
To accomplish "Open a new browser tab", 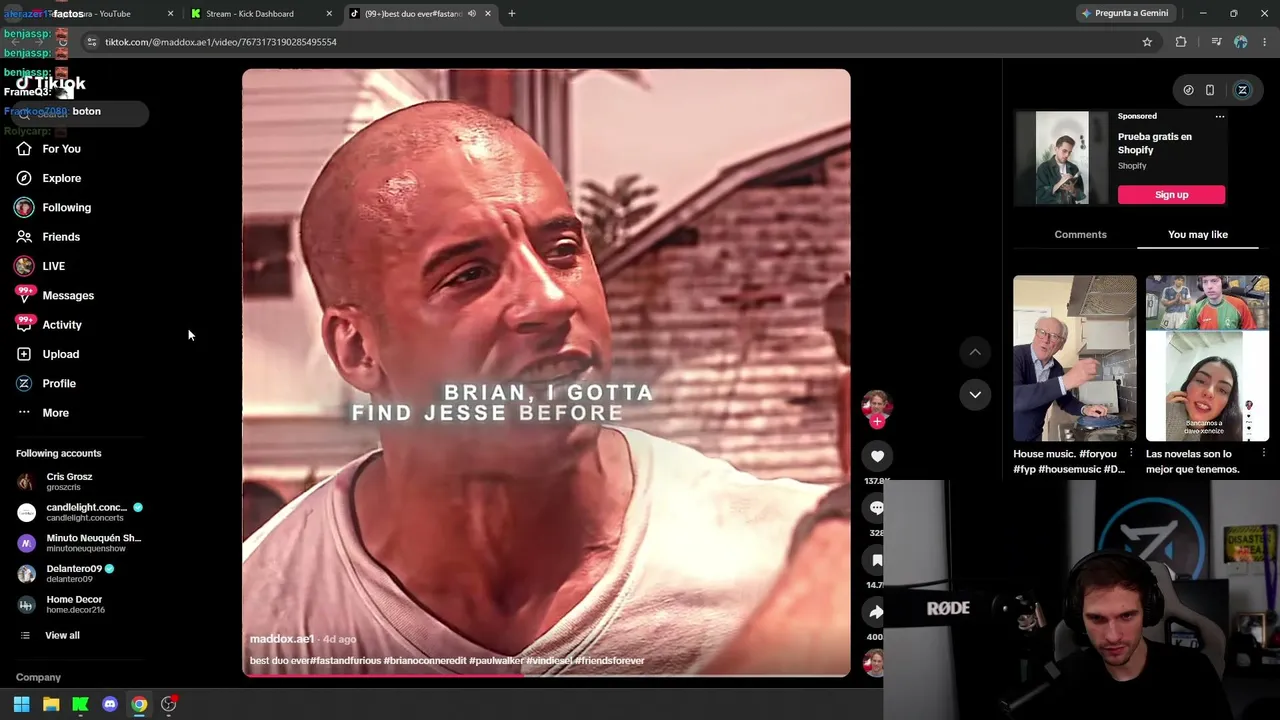I will 512,14.
